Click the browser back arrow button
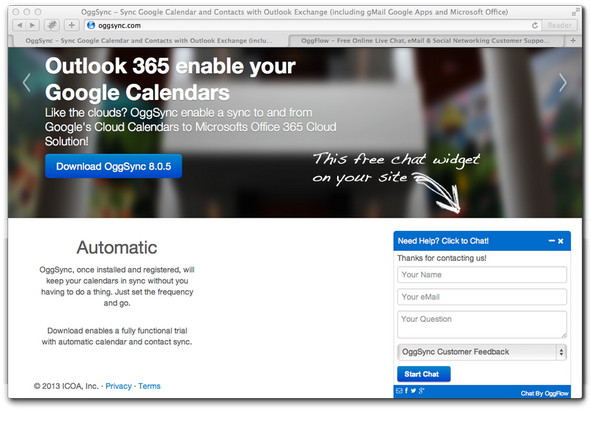The width and height of the screenshot is (590, 430). (20, 26)
